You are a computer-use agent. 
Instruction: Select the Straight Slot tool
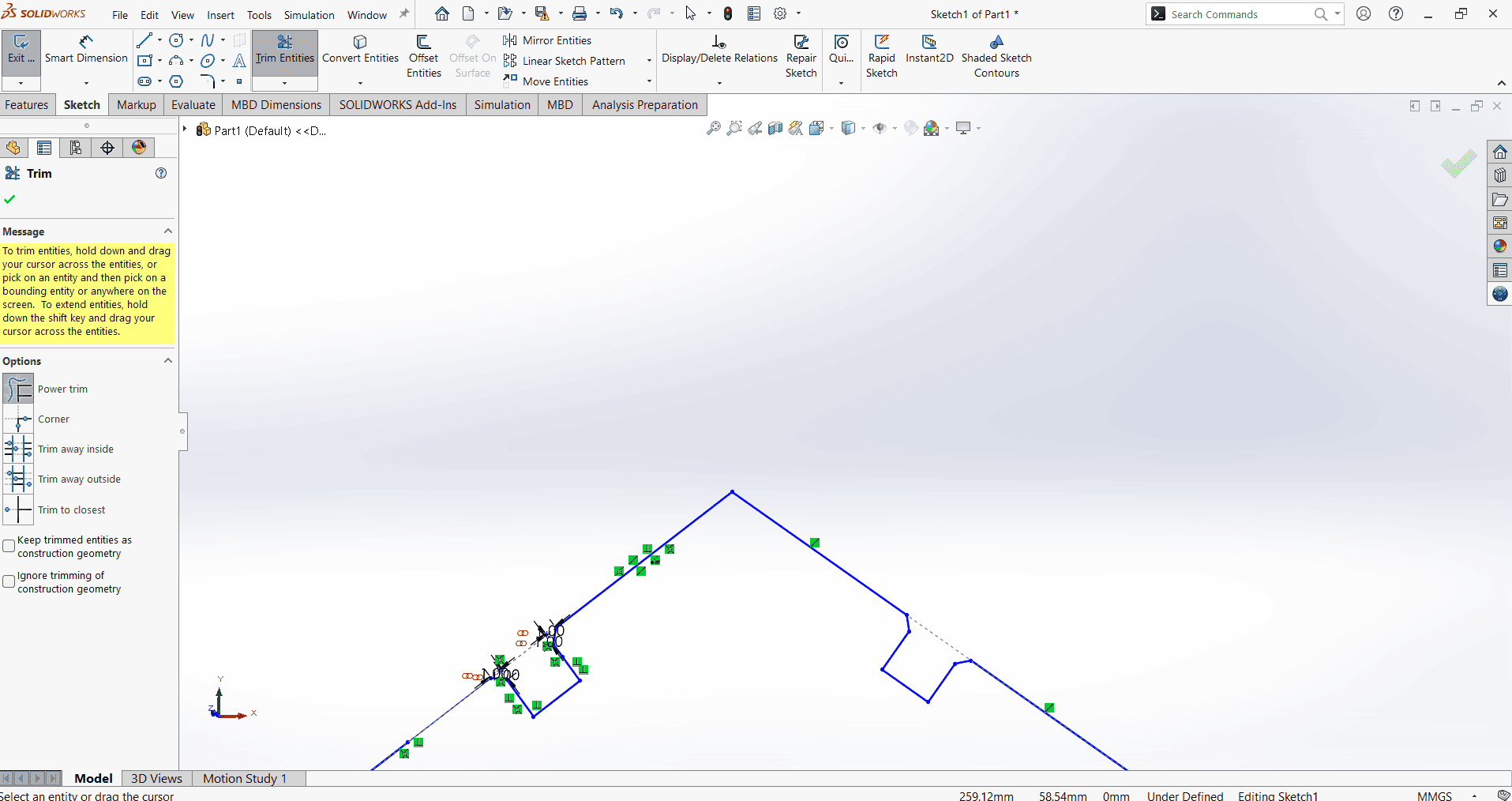pos(144,81)
